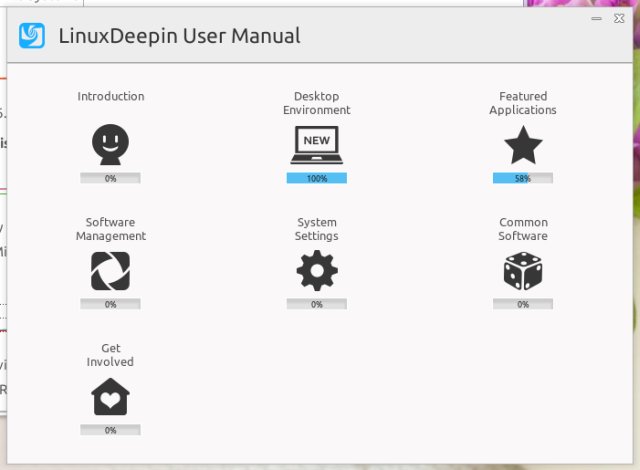Click the 100% Desktop Environment progress bar
The image size is (640, 470).
coord(316,178)
